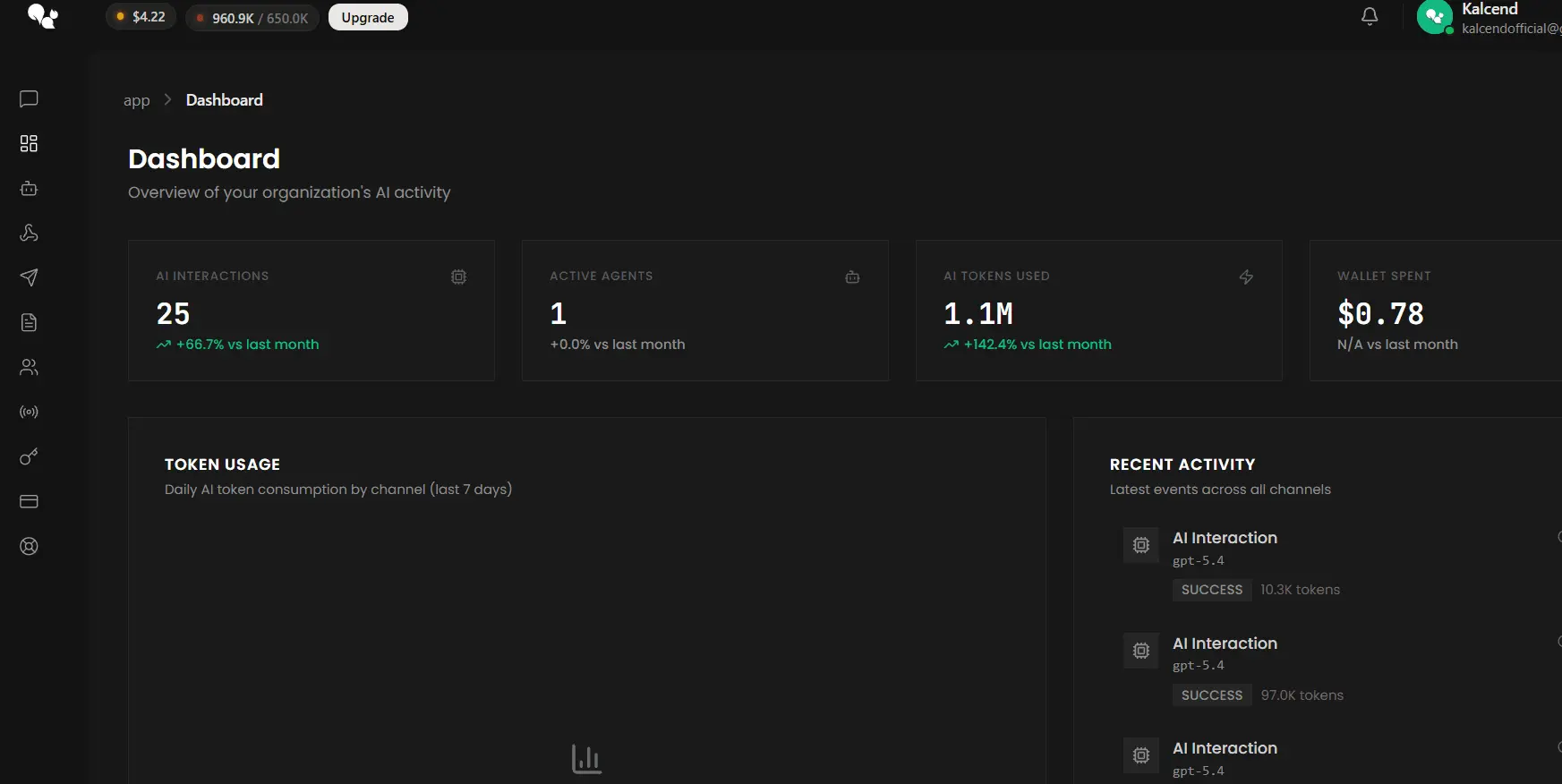Click robot icon on Active Agents card
Image resolution: width=1562 pixels, height=784 pixels.
click(852, 277)
